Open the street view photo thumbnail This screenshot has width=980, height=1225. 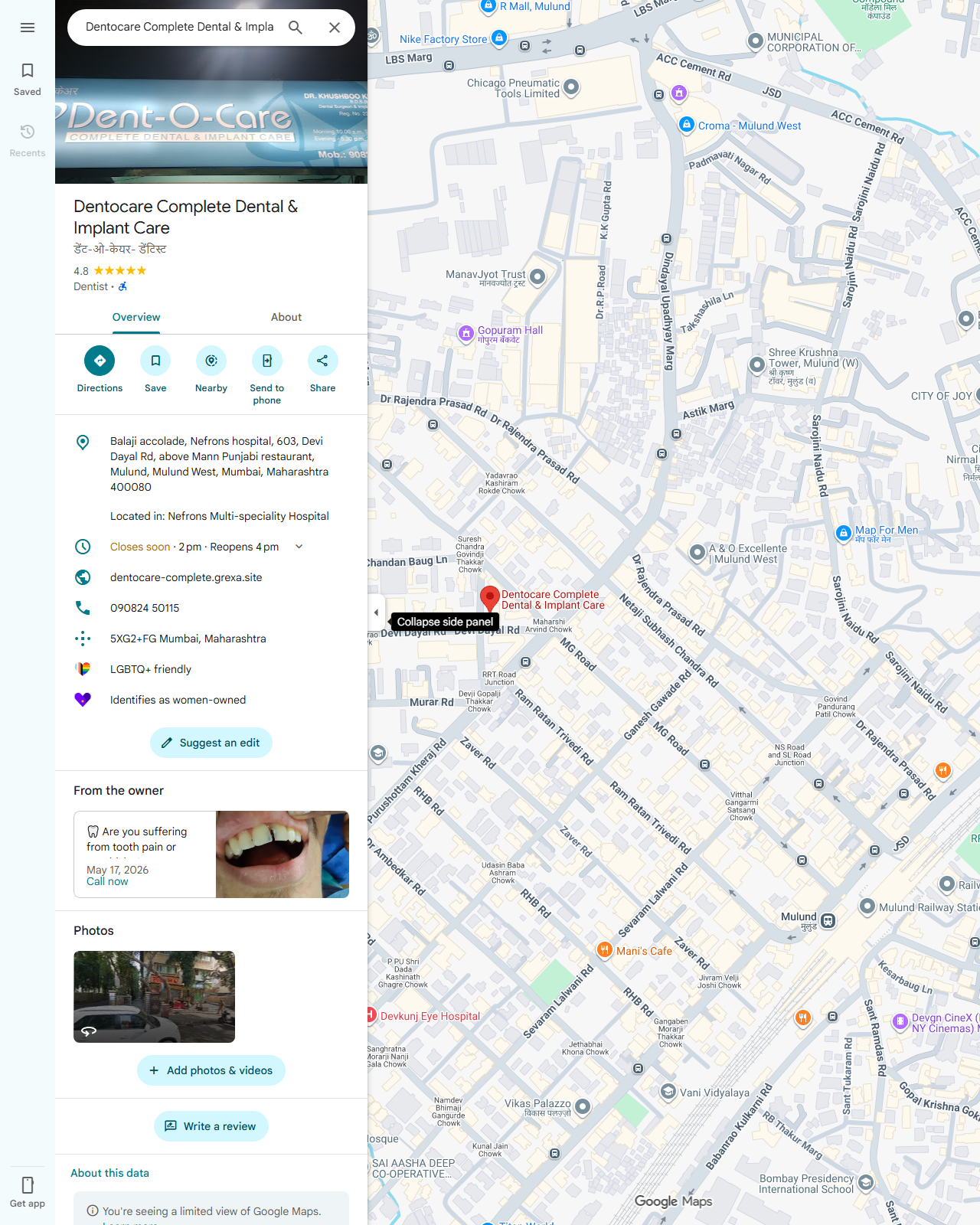tap(154, 997)
